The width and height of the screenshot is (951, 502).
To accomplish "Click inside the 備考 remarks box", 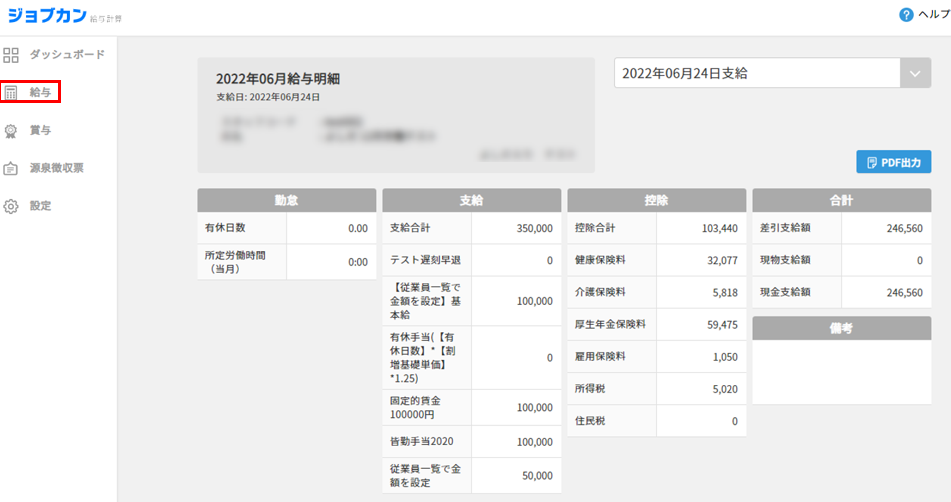I will click(x=842, y=372).
